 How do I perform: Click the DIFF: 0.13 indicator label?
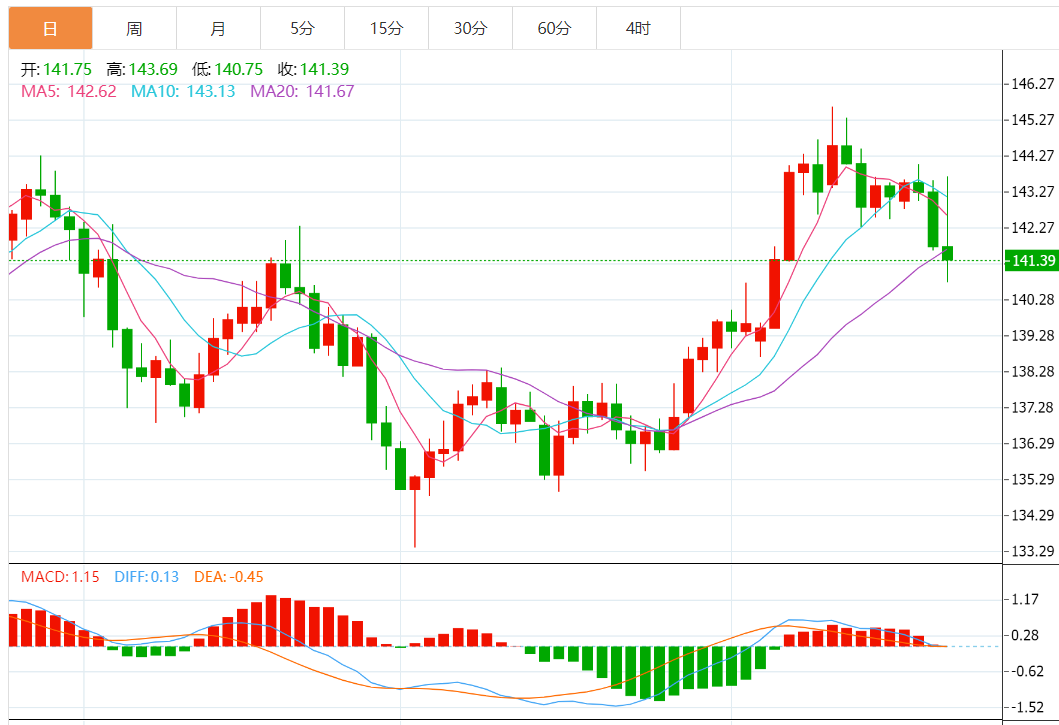coord(147,577)
